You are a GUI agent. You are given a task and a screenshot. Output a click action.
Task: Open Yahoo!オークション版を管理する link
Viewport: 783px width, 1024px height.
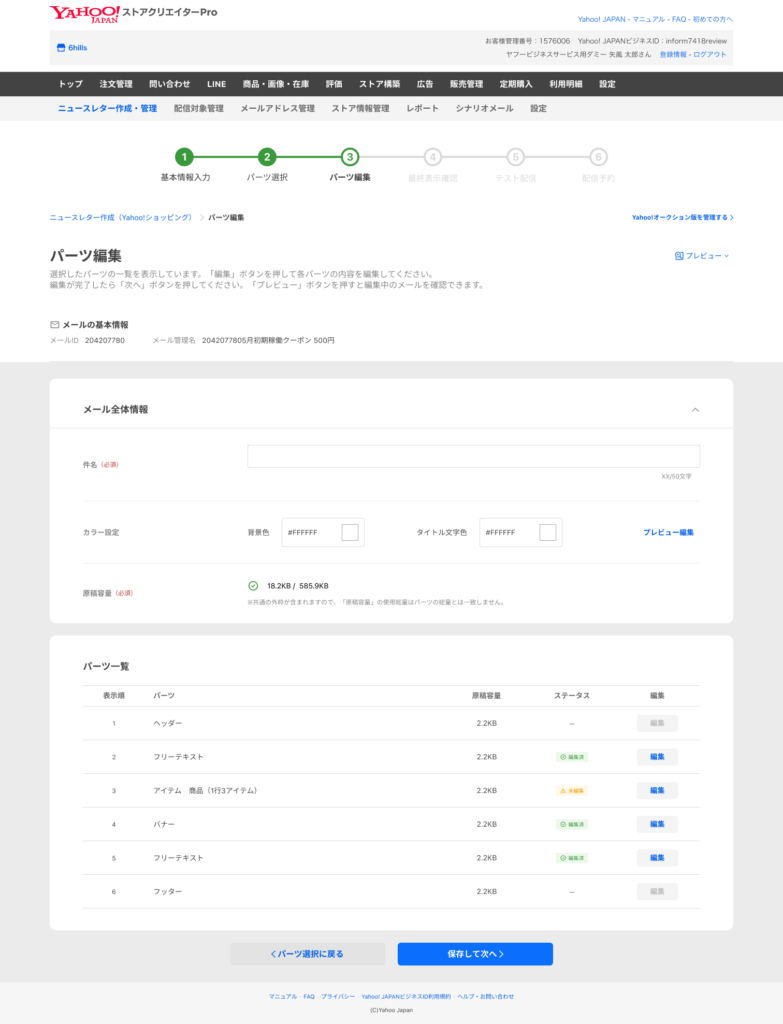(682, 217)
